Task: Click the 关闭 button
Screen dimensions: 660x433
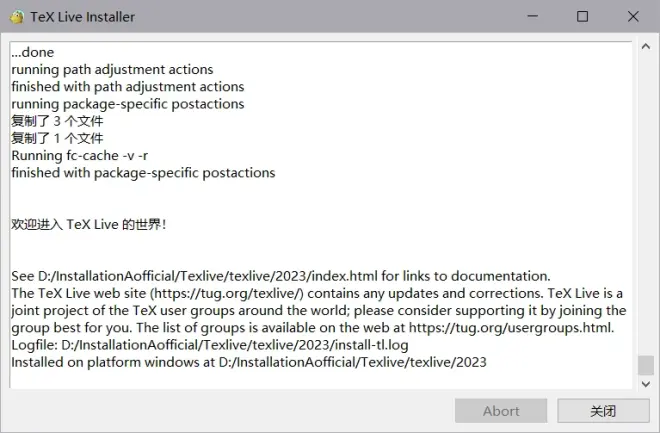Action: (603, 411)
